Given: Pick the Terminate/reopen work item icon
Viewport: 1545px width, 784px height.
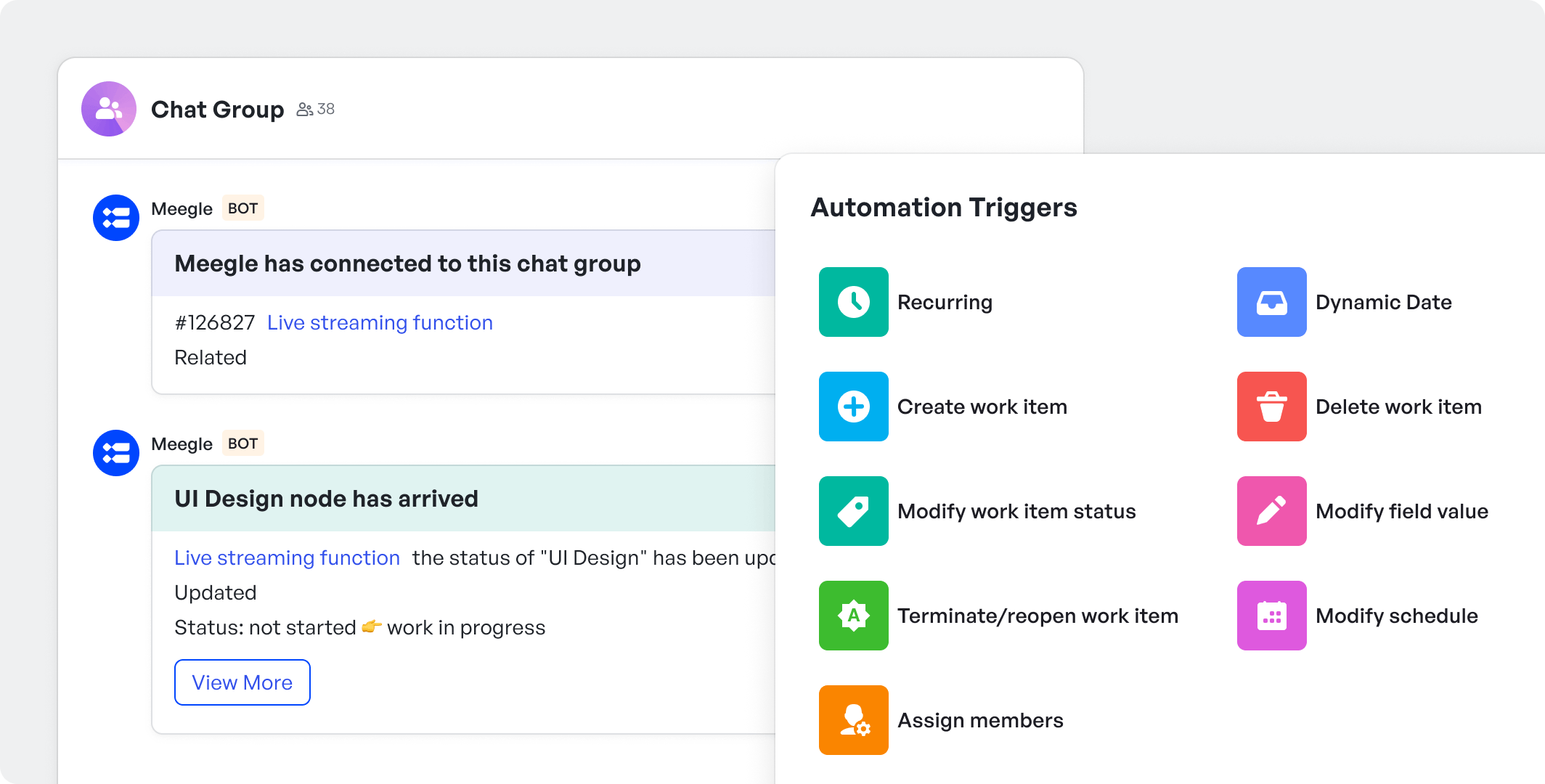Looking at the screenshot, I should point(853,616).
